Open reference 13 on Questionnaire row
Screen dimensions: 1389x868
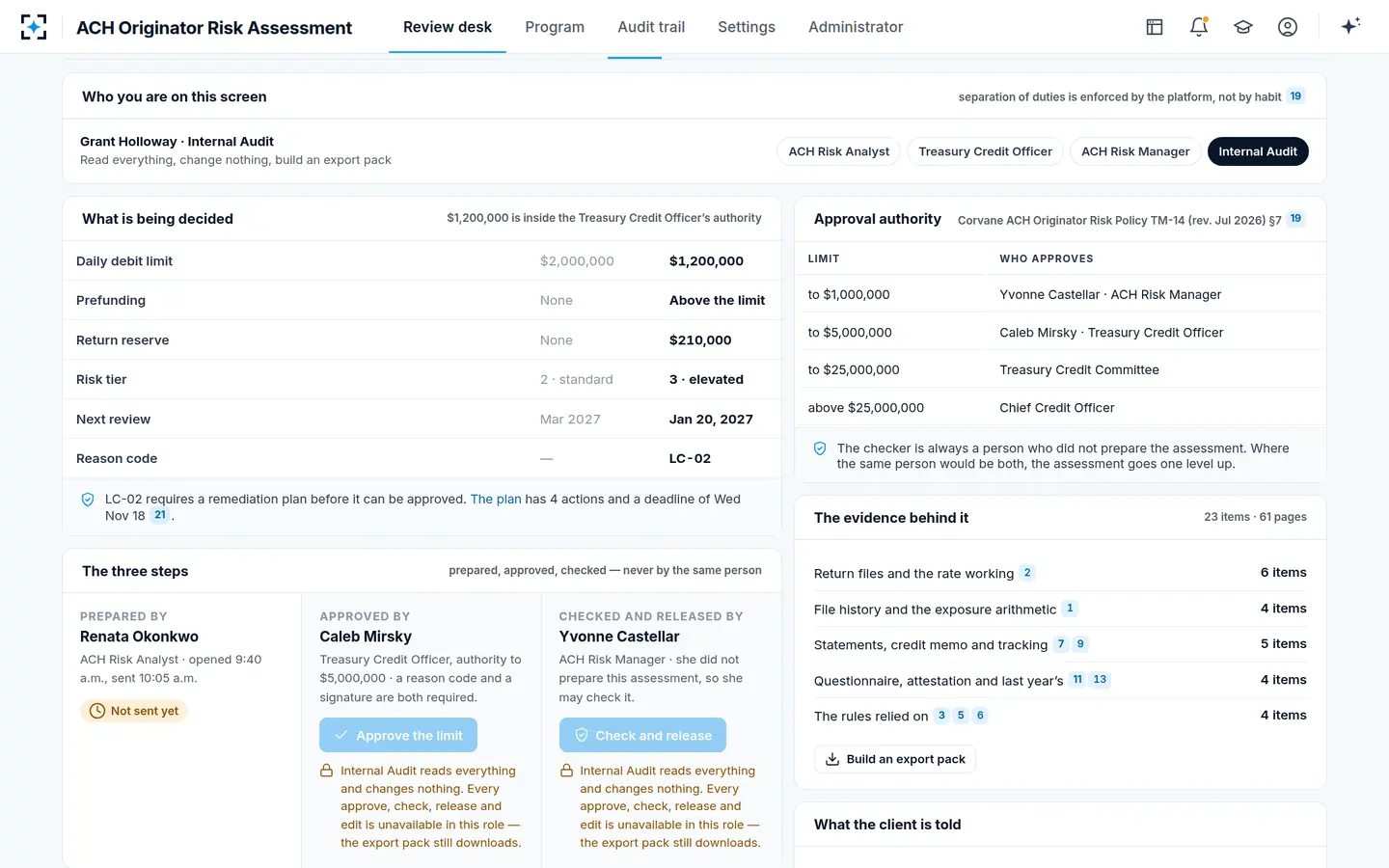1100,680
